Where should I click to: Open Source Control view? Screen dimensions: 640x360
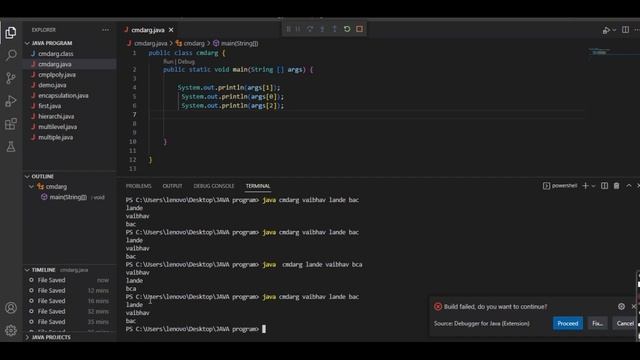[x=11, y=78]
